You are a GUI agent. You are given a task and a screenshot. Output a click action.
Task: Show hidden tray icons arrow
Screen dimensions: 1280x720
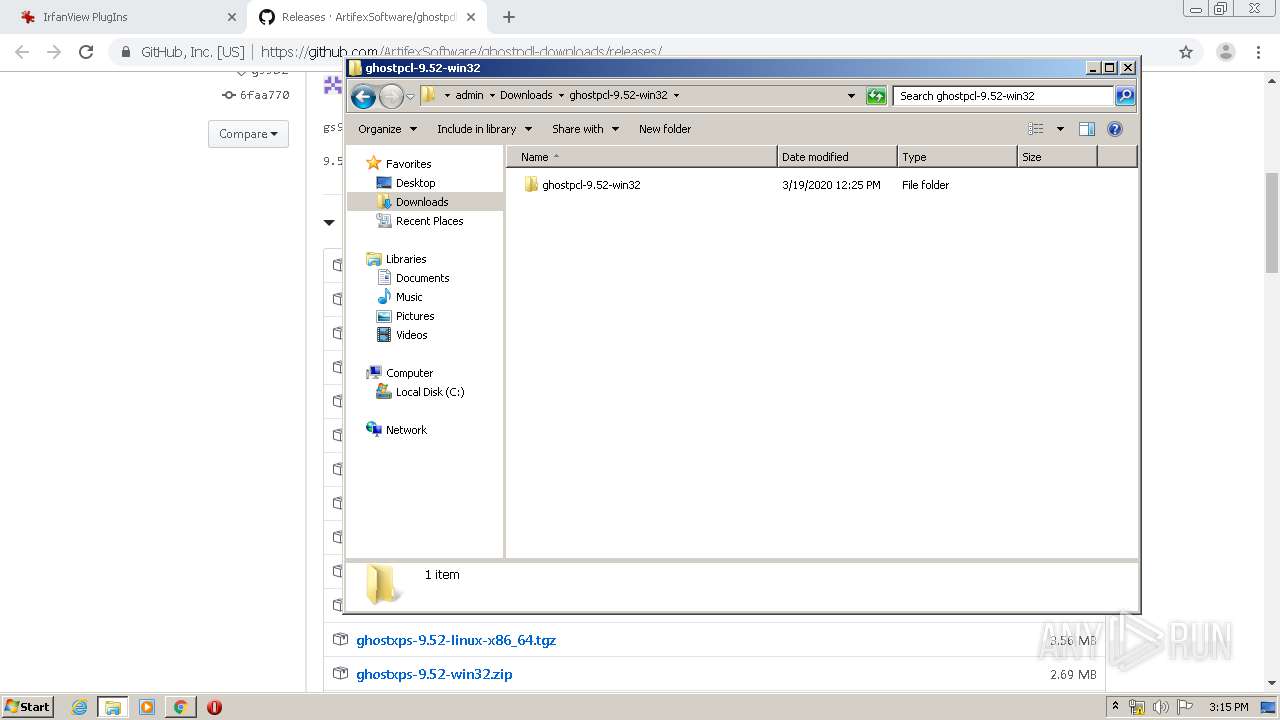tap(1115, 706)
